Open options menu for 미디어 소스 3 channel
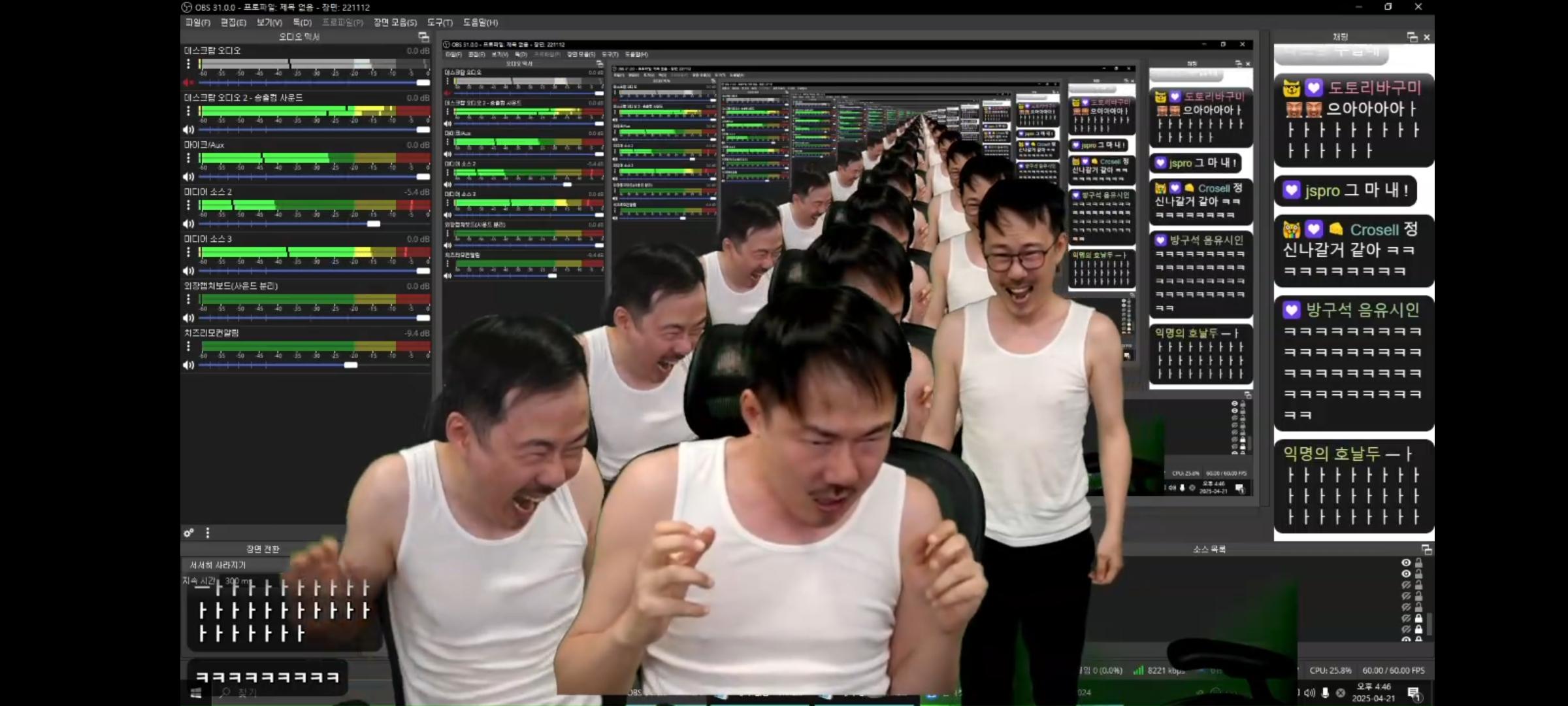This screenshot has width=1568, height=706. (189, 252)
